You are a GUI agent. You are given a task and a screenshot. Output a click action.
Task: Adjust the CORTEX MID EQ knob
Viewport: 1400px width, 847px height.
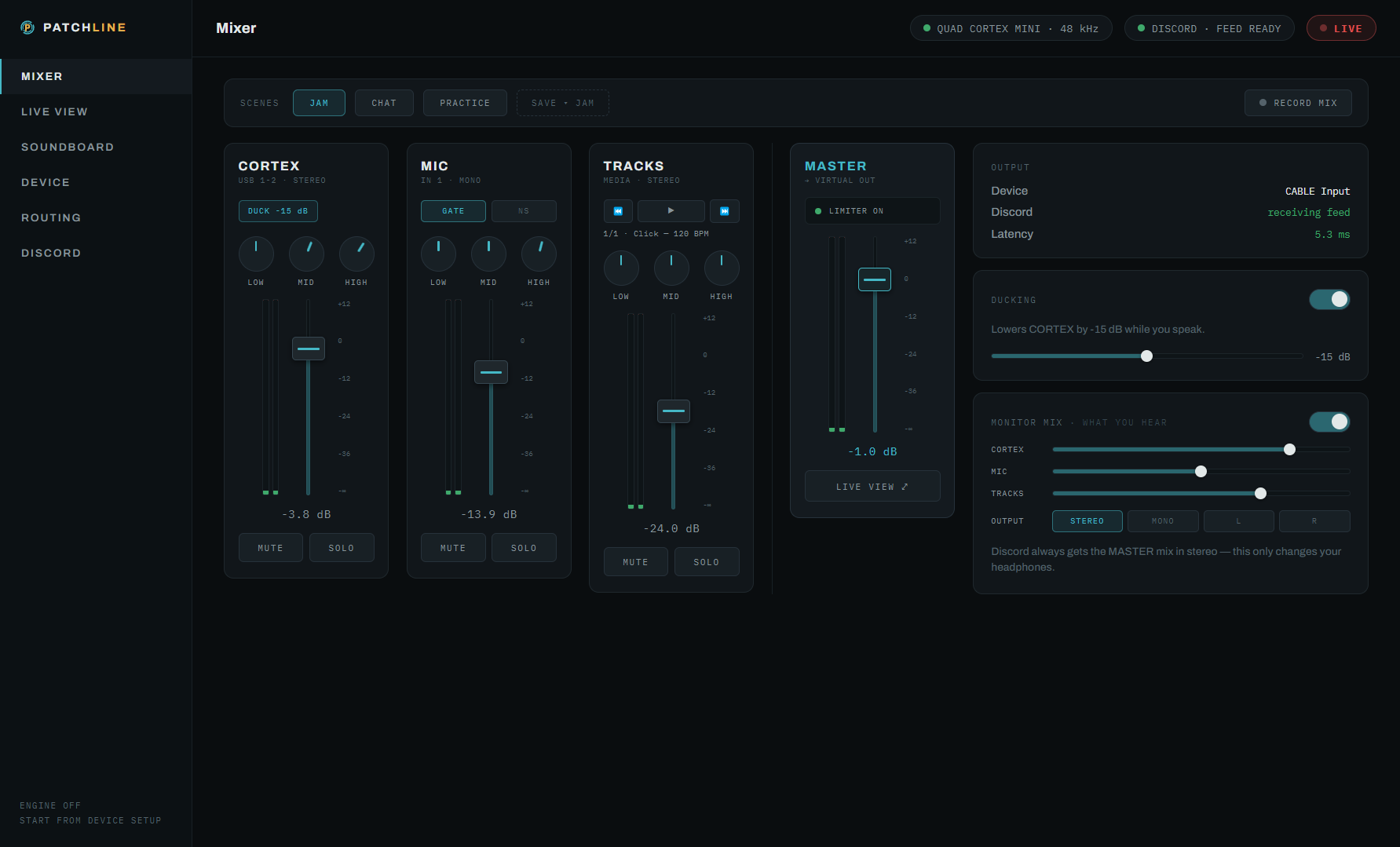(306, 254)
